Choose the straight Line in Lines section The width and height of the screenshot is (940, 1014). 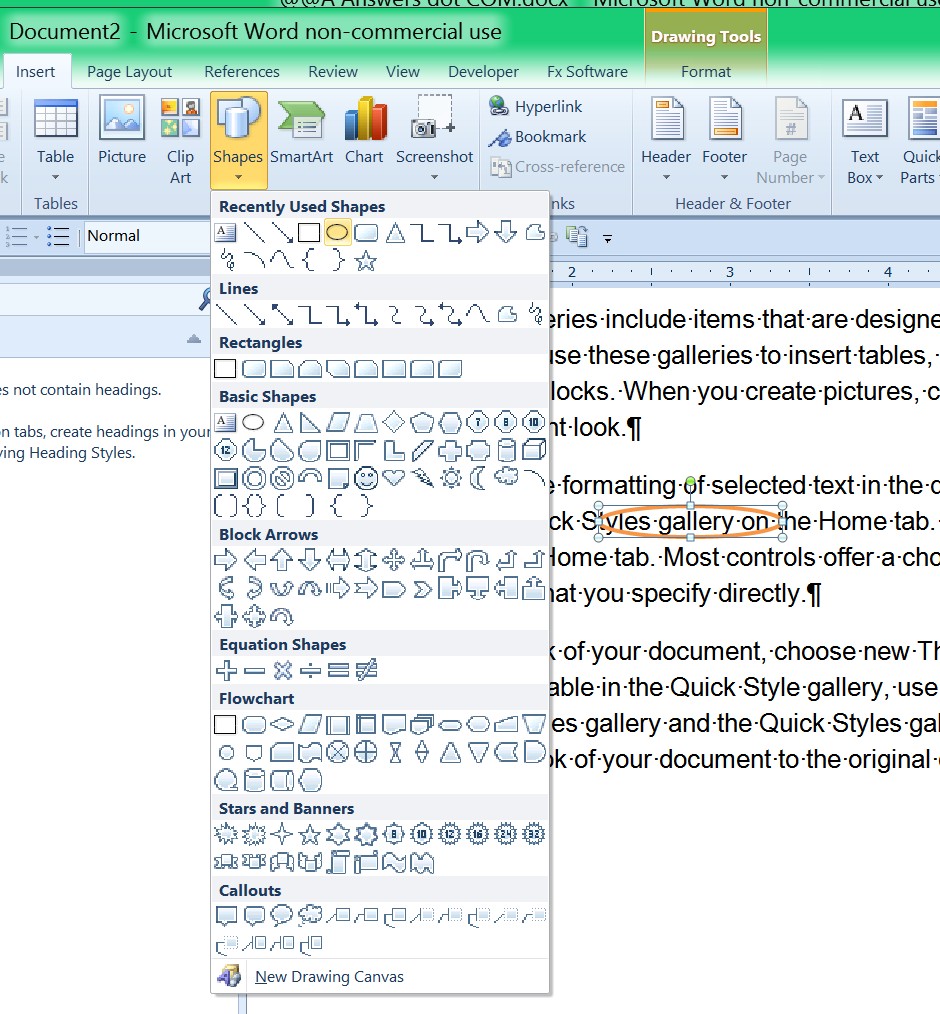point(226,315)
